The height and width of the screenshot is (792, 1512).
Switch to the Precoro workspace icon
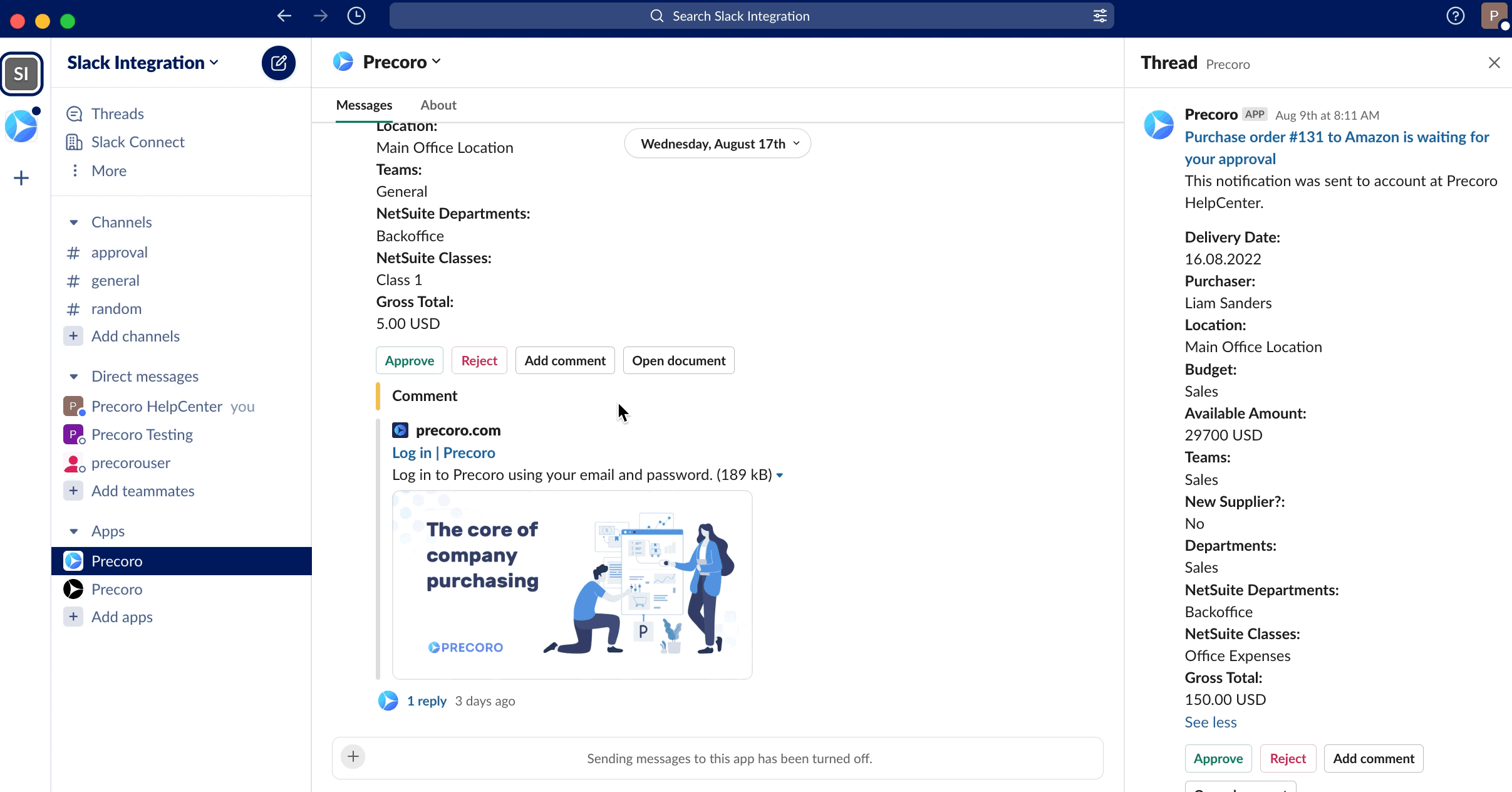tap(21, 126)
